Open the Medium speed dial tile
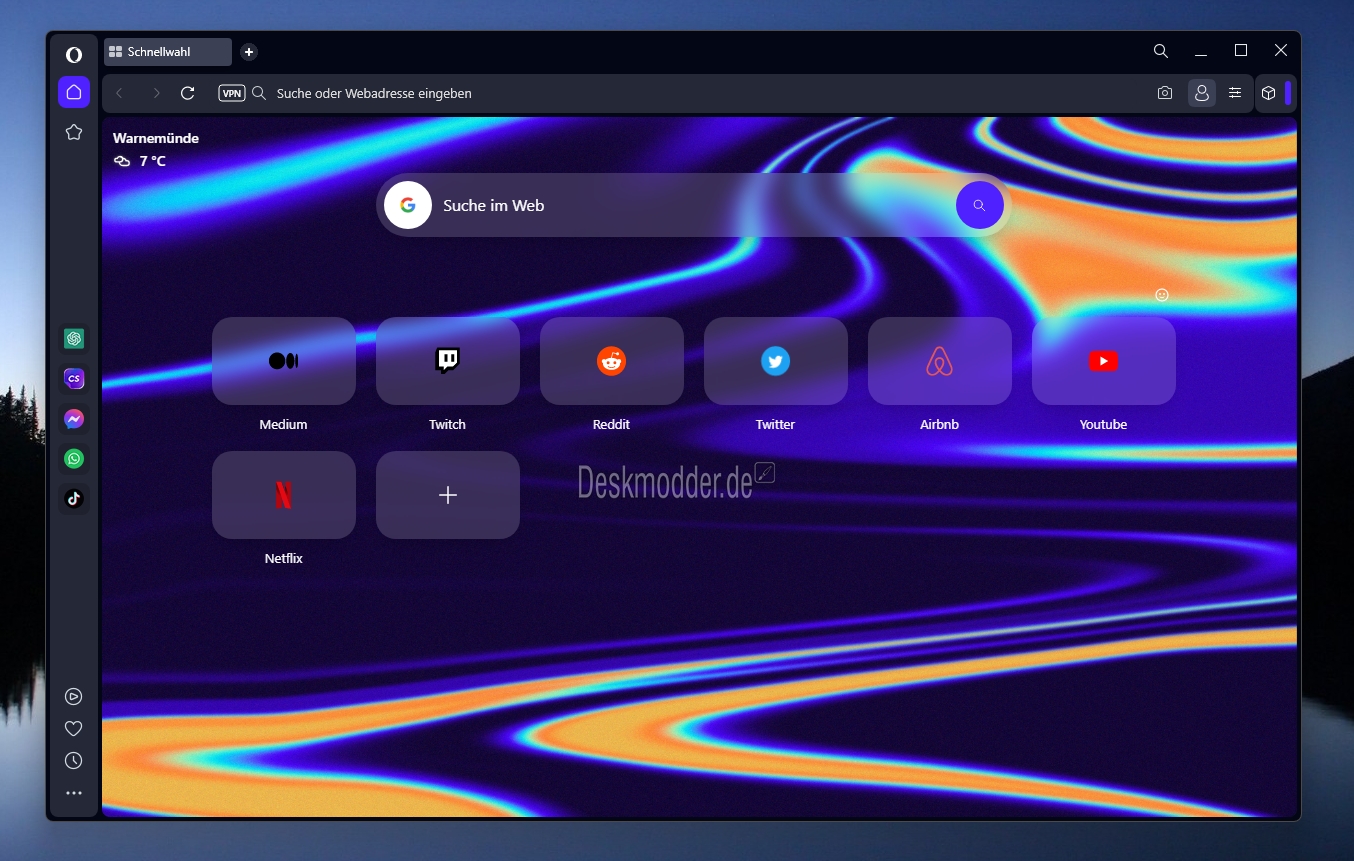This screenshot has width=1354, height=861. click(x=284, y=361)
